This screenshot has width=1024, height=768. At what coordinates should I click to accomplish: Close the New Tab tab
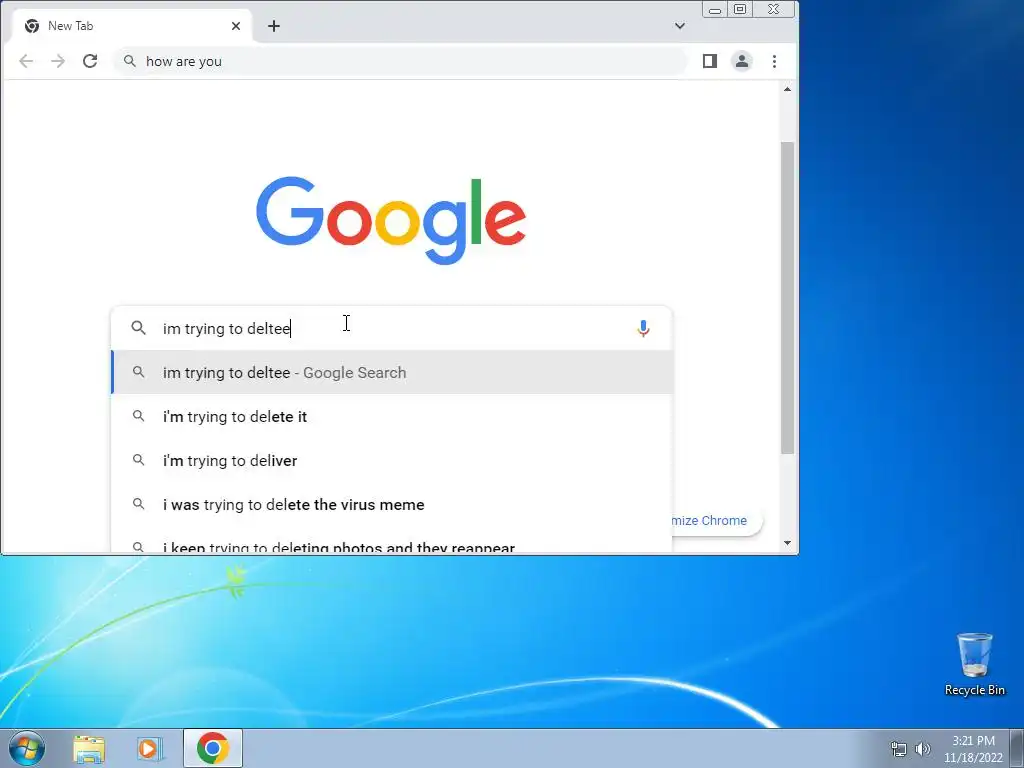coord(236,26)
